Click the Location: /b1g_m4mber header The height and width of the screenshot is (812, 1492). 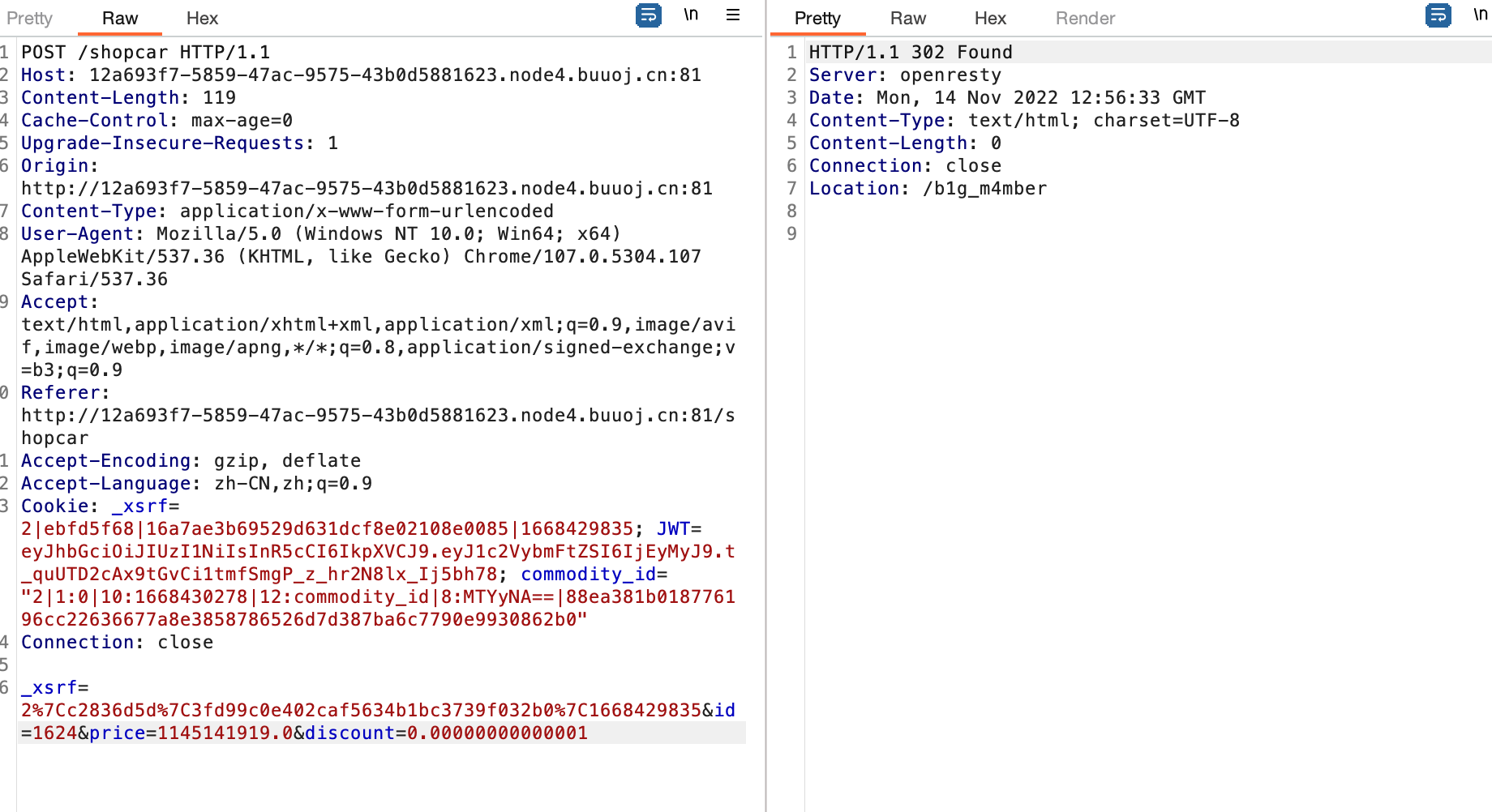(928, 189)
